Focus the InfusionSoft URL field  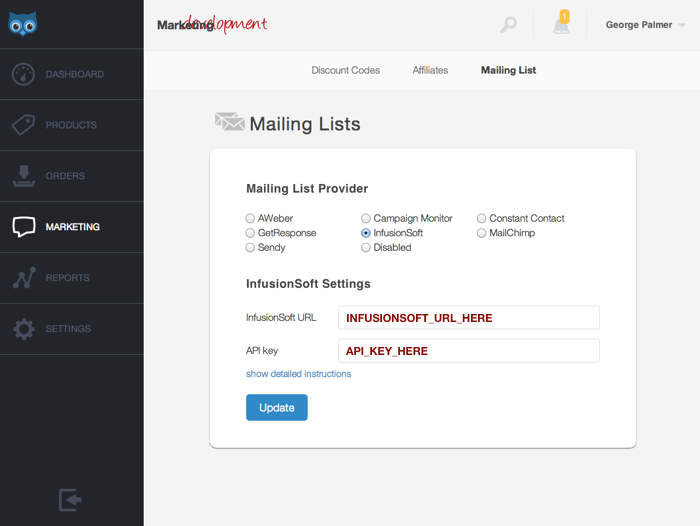[x=469, y=317]
